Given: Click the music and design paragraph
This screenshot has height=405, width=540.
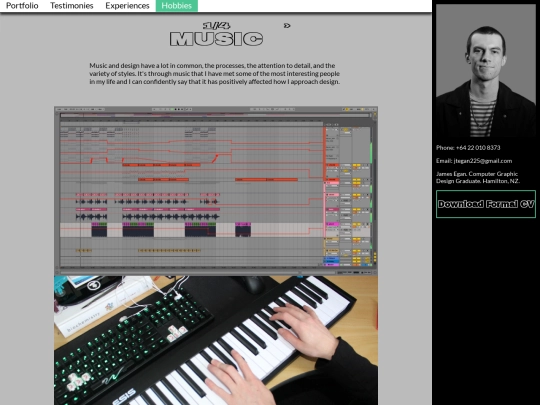Looking at the screenshot, I should pos(215,74).
